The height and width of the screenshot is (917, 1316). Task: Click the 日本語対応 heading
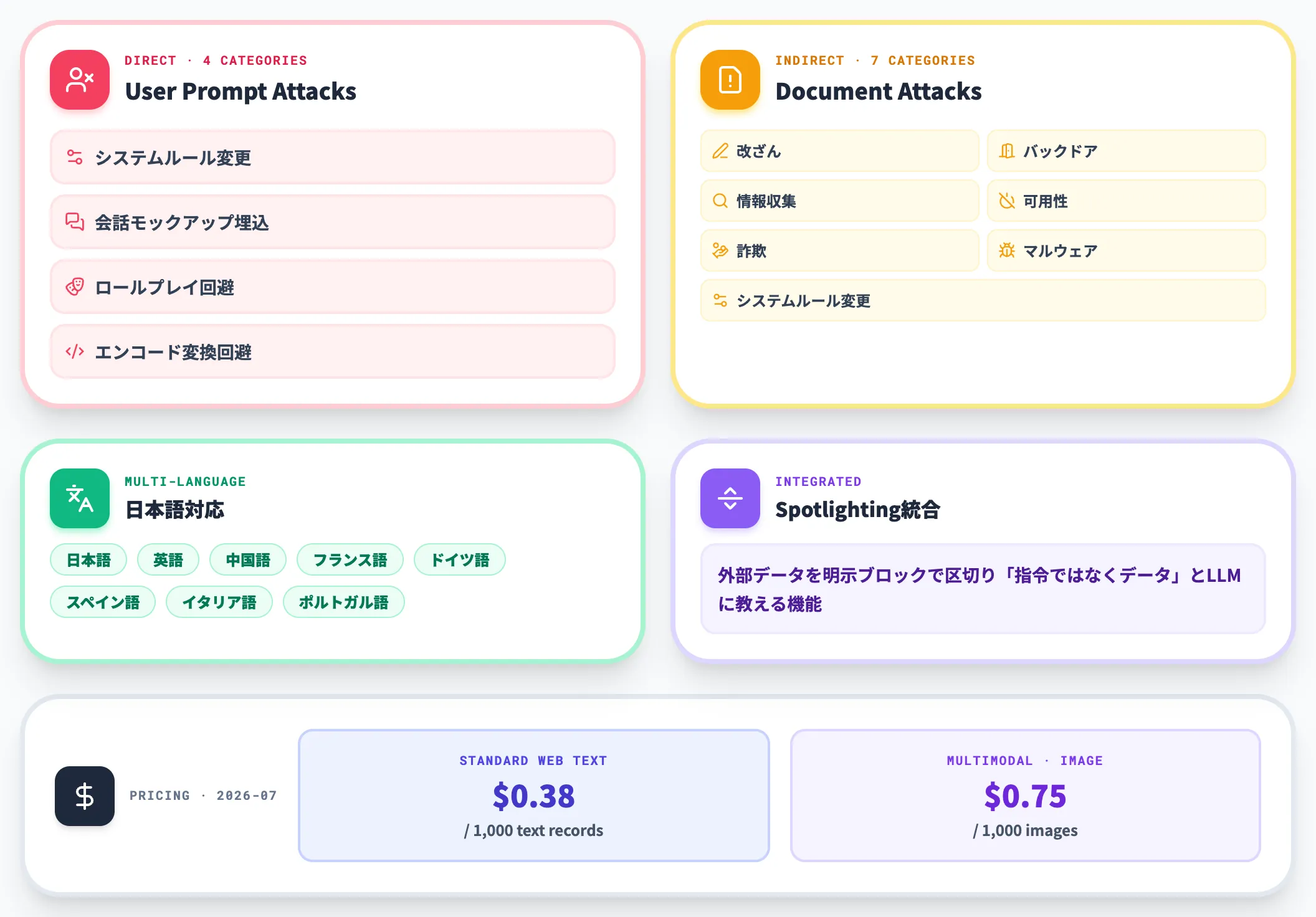pos(174,510)
